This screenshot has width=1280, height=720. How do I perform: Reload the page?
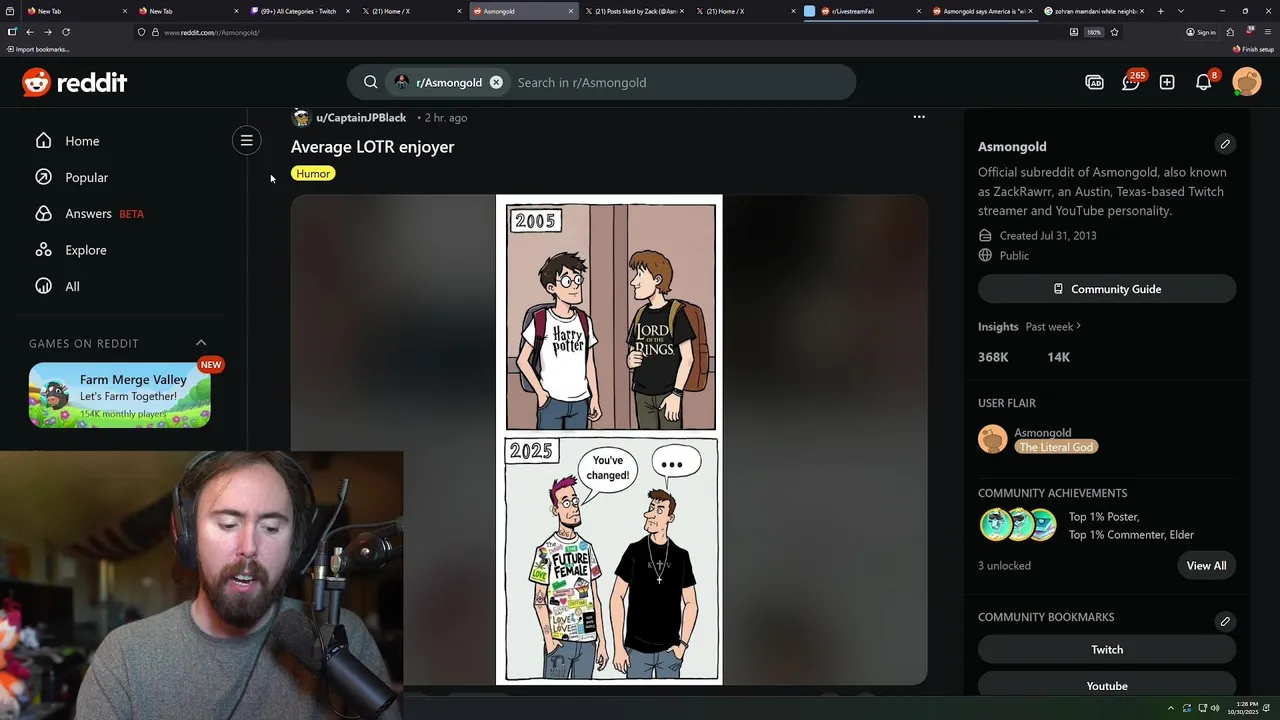point(66,32)
